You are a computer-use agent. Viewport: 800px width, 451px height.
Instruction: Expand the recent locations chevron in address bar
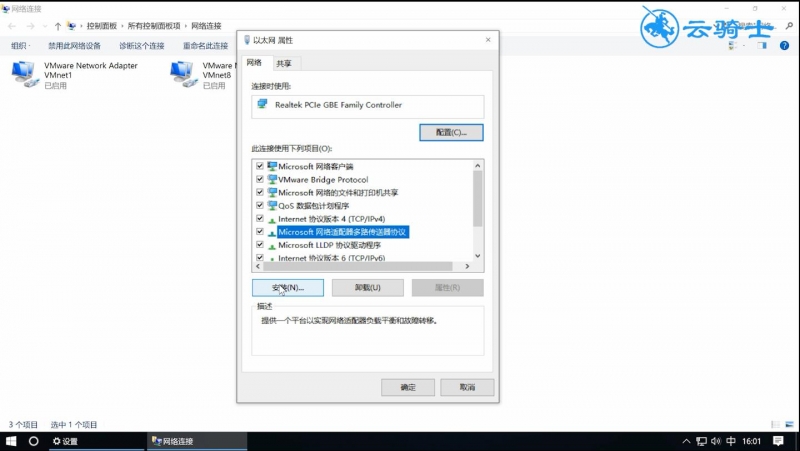45,26
